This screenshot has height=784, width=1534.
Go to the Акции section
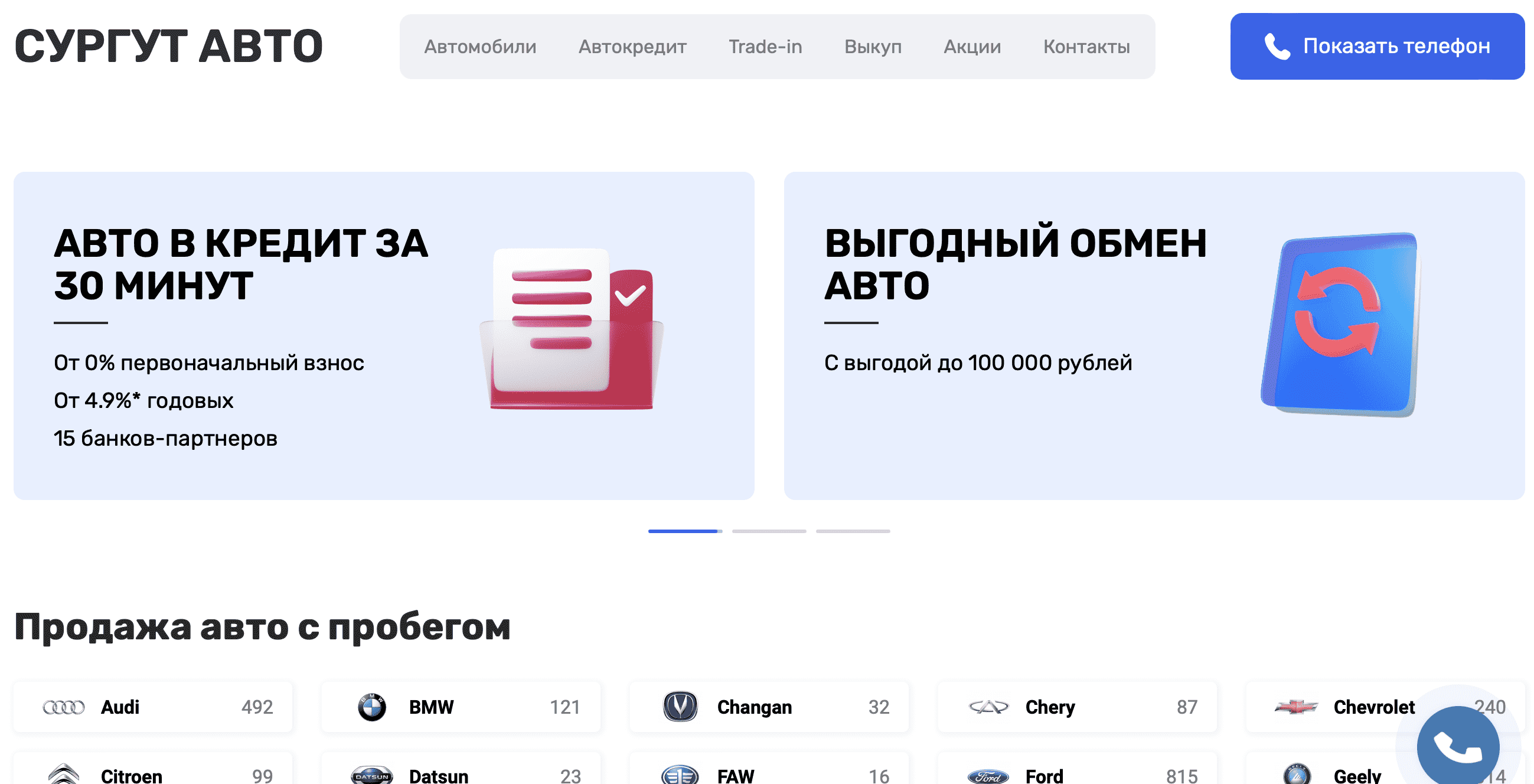971,47
